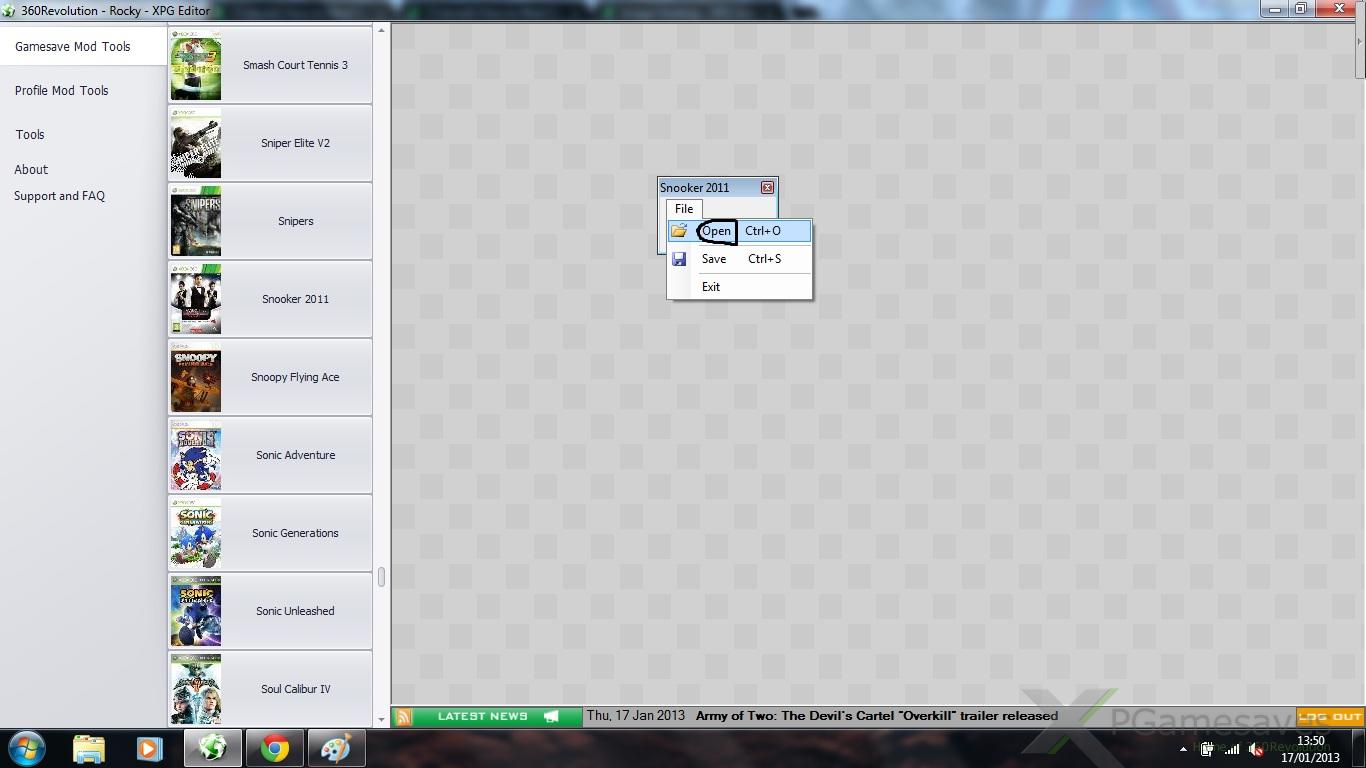Click the Soul Calibur IV cover thumbnail

pos(196,689)
